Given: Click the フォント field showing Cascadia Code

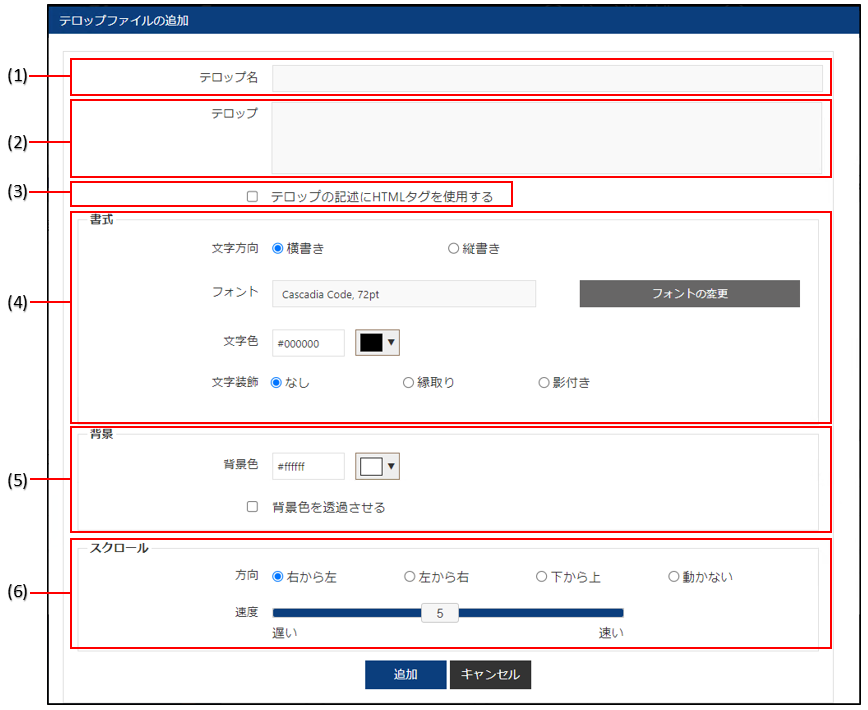Looking at the screenshot, I should (x=404, y=294).
